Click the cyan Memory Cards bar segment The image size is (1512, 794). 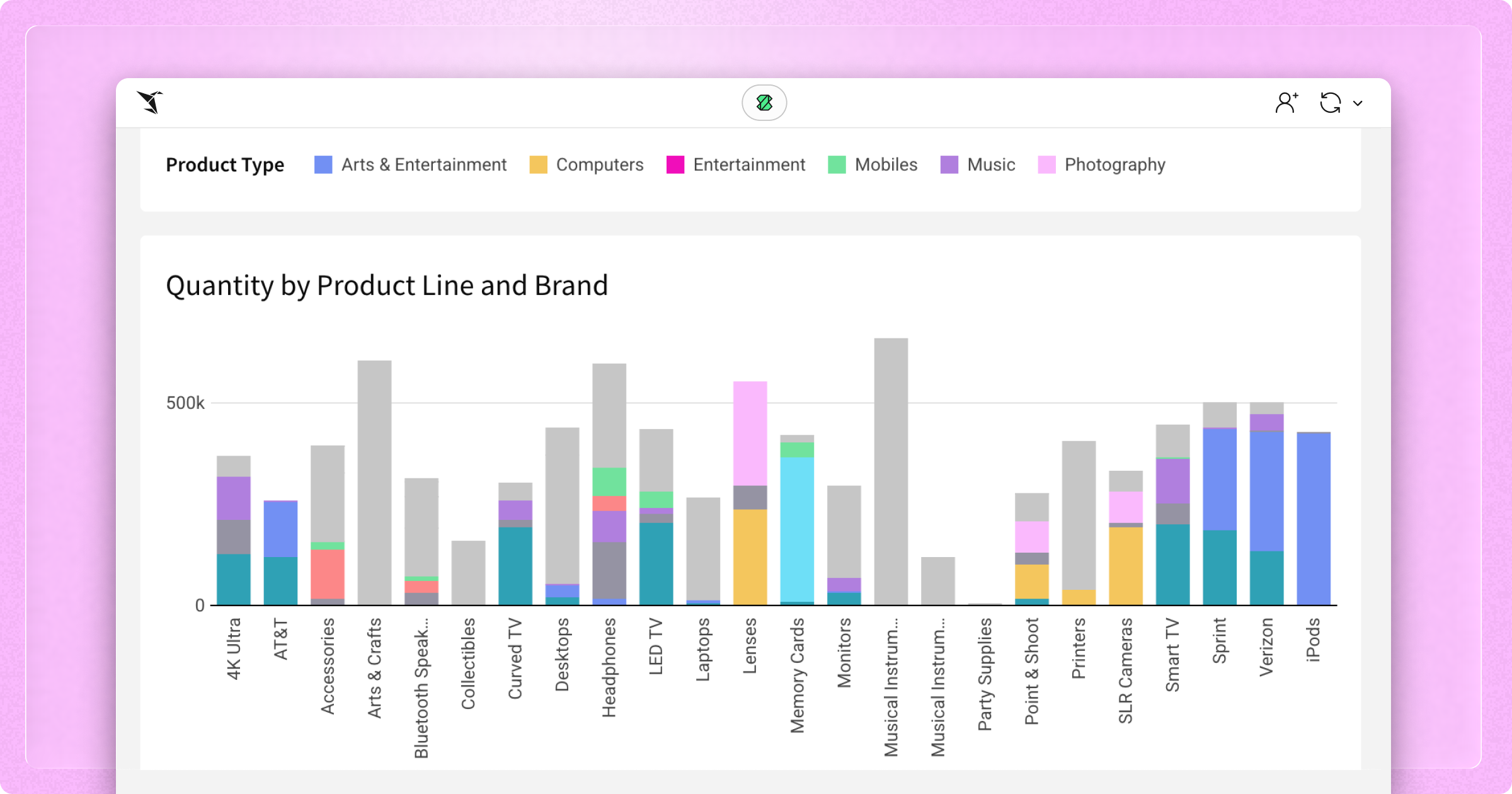[797, 529]
